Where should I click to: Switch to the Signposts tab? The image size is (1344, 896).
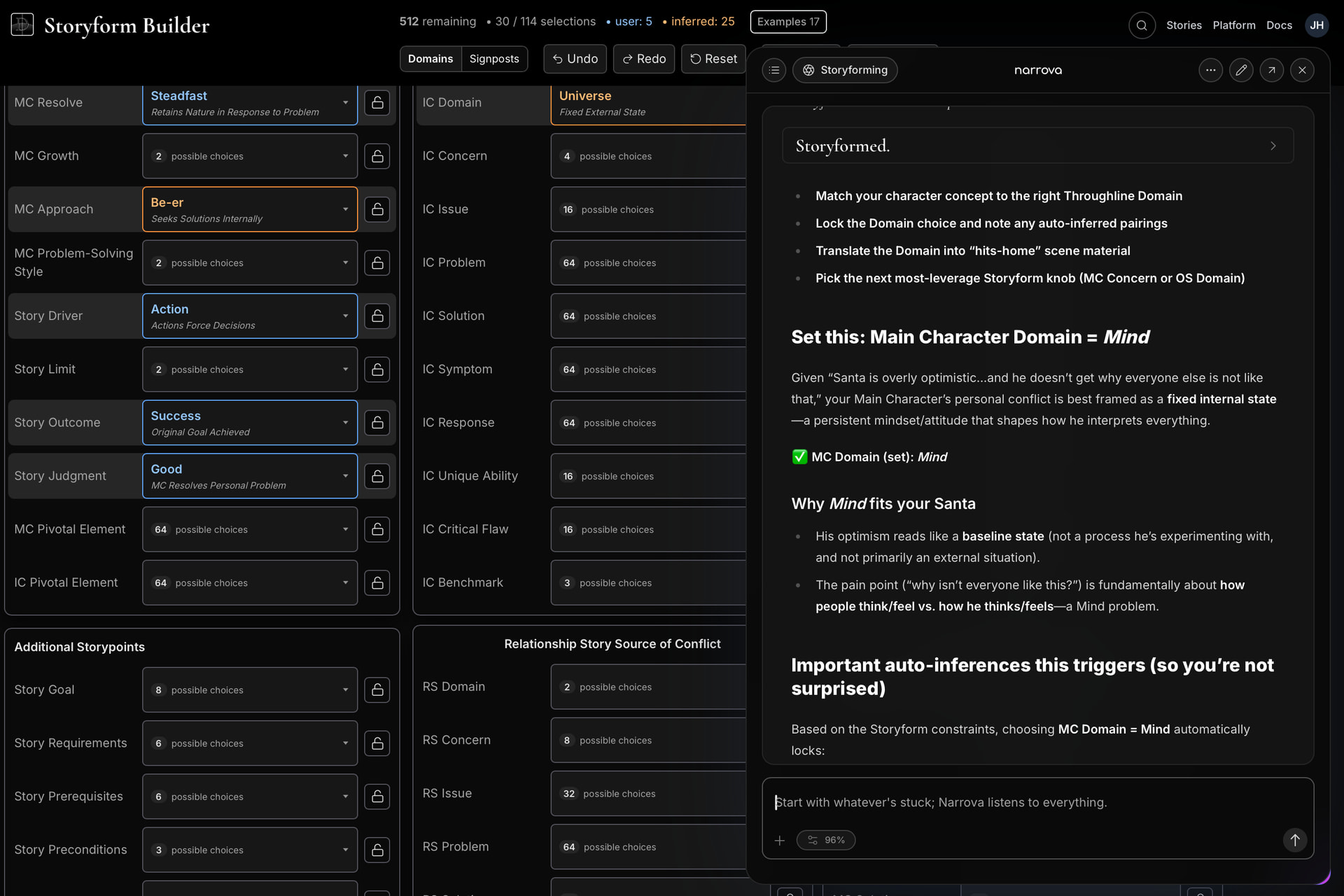tap(494, 59)
